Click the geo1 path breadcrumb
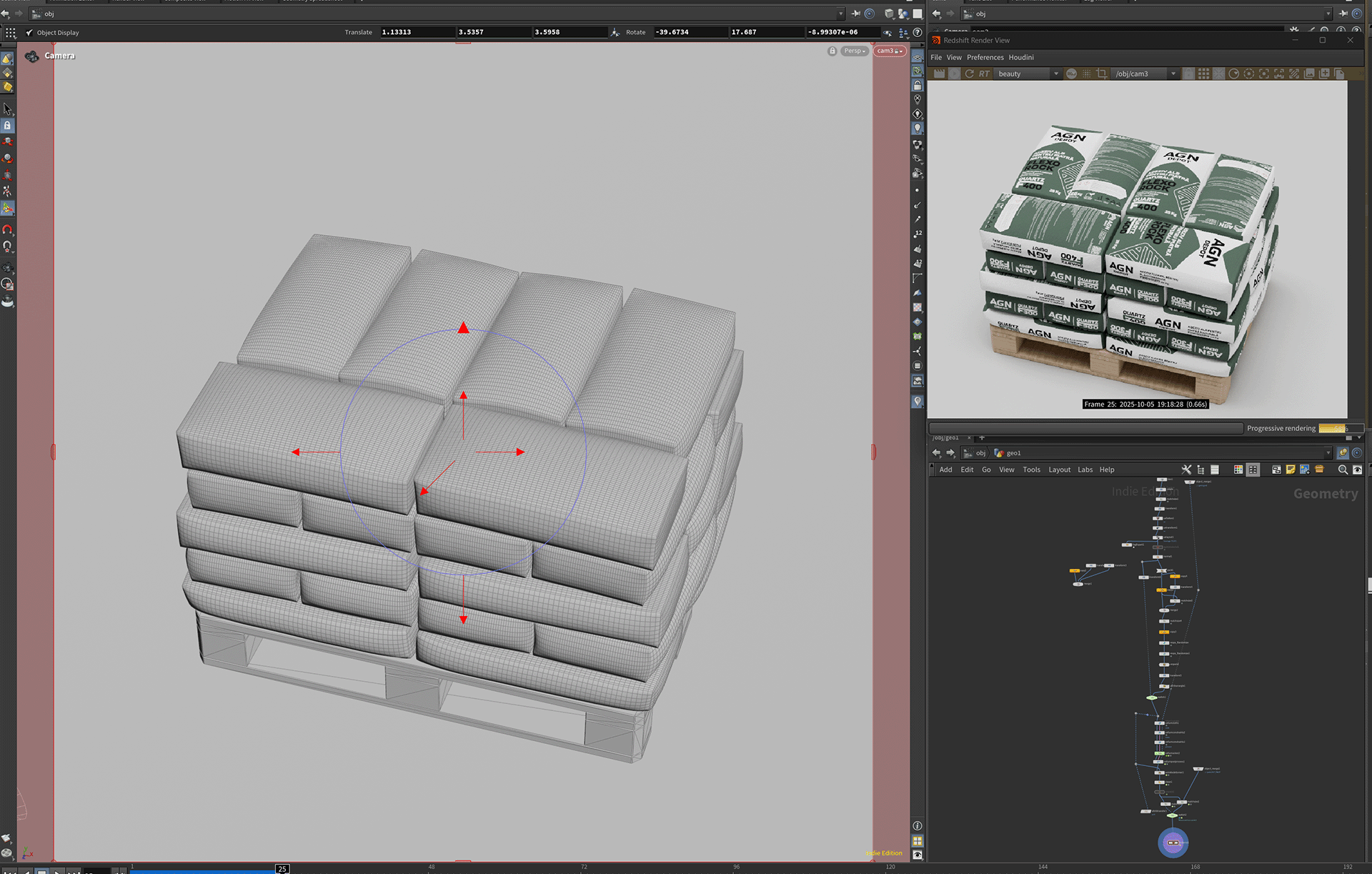This screenshot has width=1372, height=874. (x=1013, y=453)
